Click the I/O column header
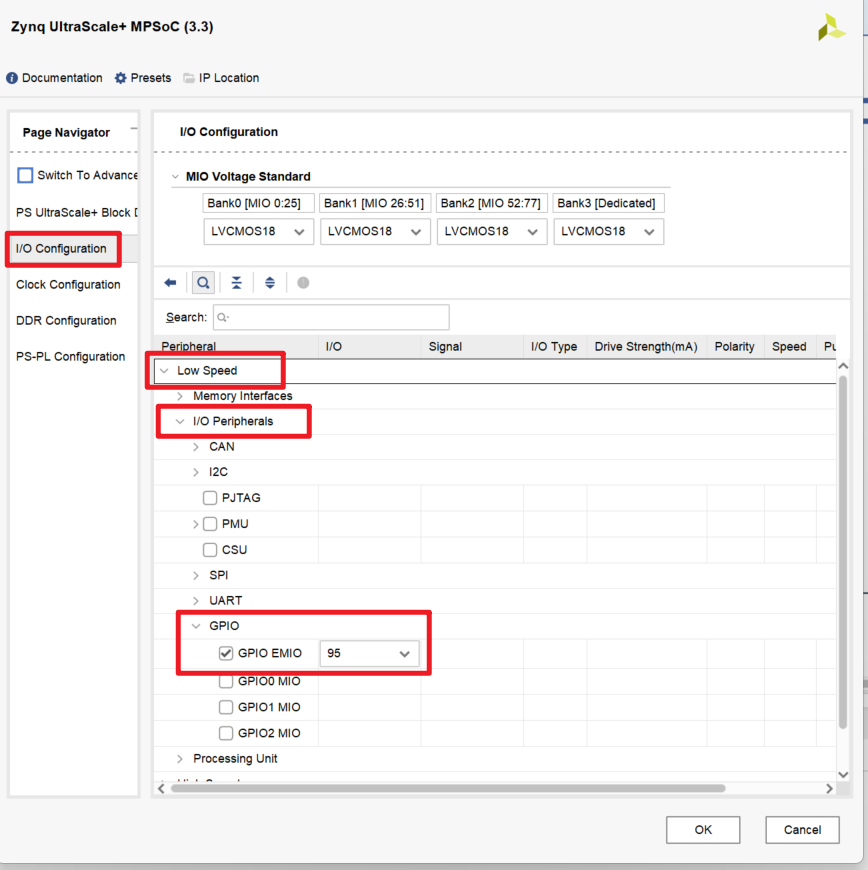 click(x=370, y=347)
